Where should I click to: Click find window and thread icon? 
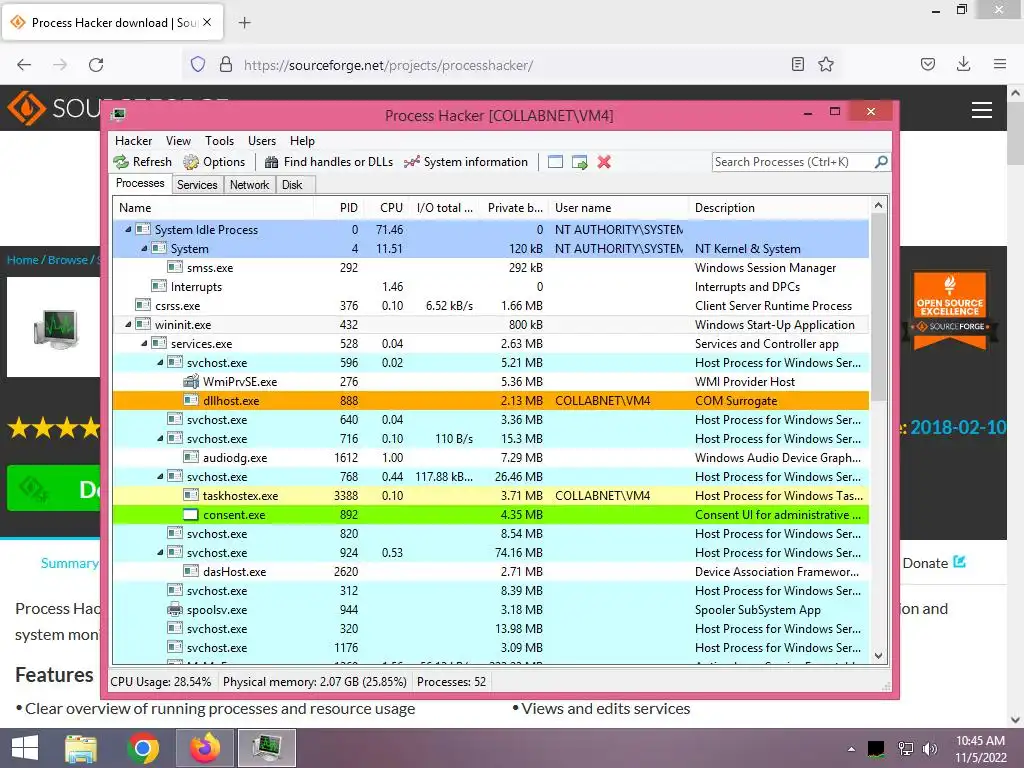pos(579,162)
